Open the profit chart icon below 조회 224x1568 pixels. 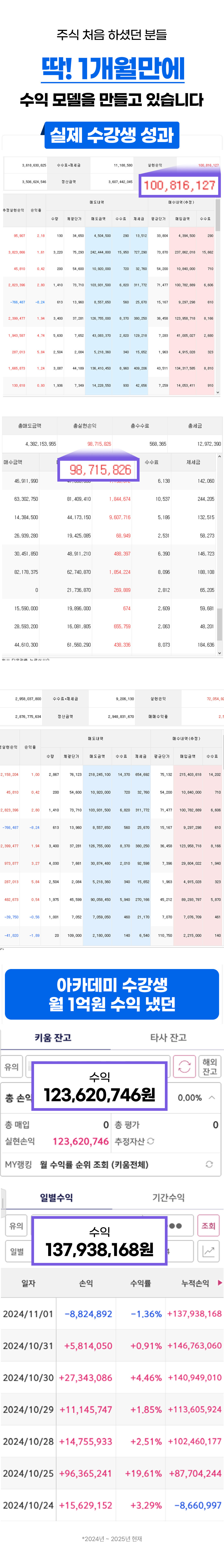(x=208, y=1251)
